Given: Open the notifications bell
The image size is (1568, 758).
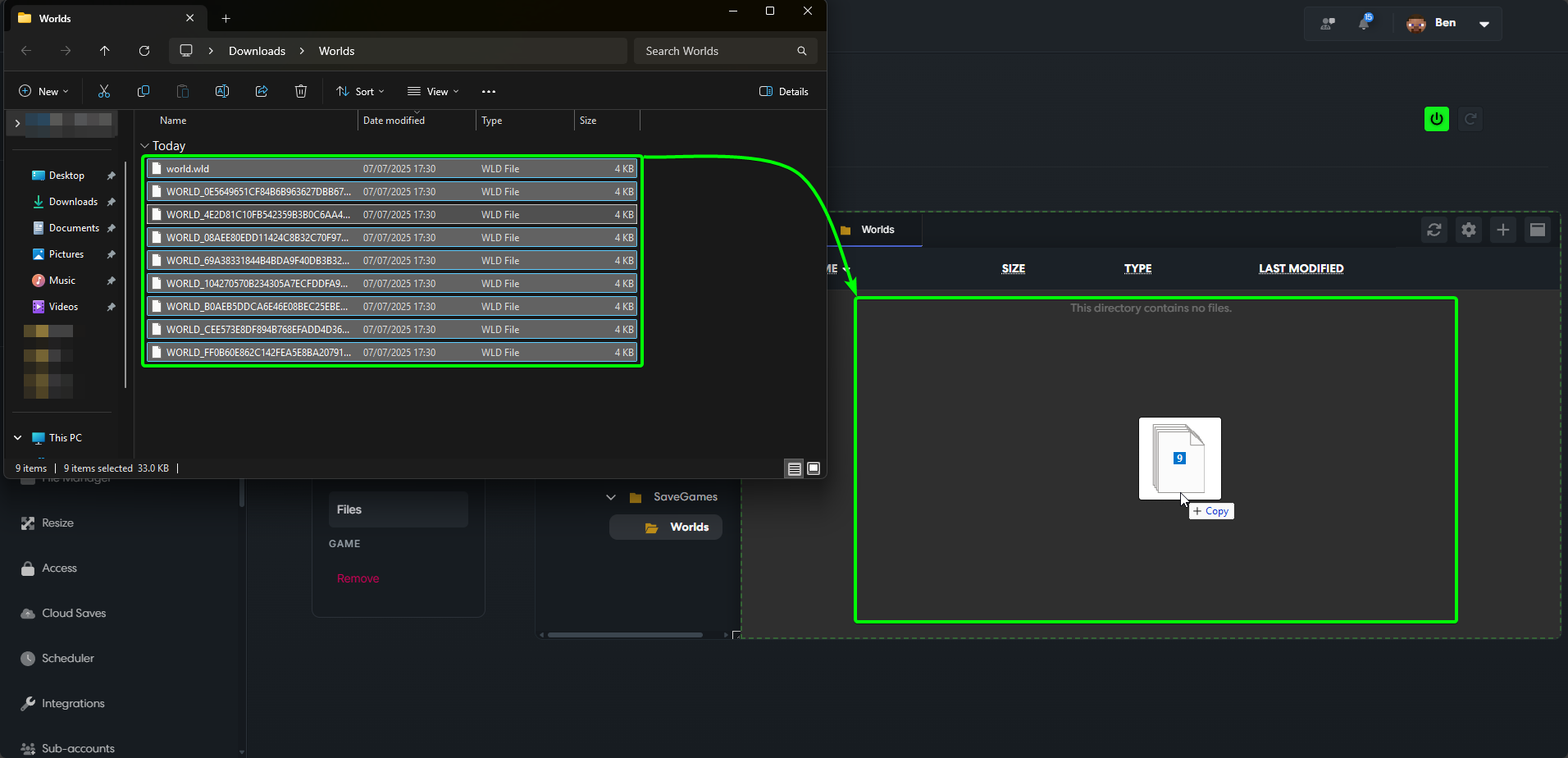Looking at the screenshot, I should coord(1365,22).
